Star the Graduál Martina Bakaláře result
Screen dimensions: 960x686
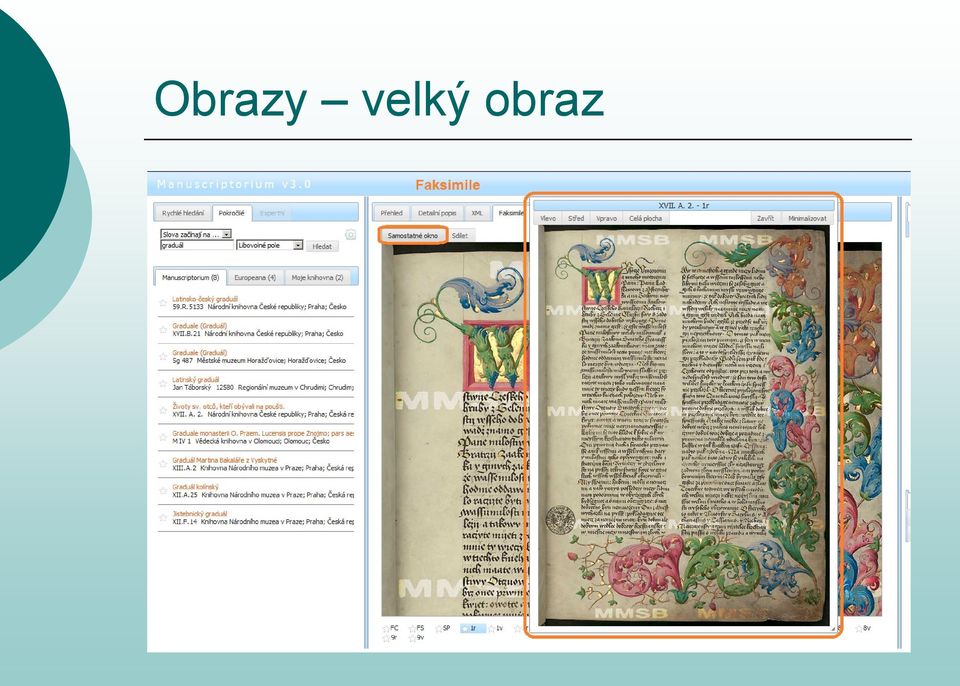click(163, 464)
